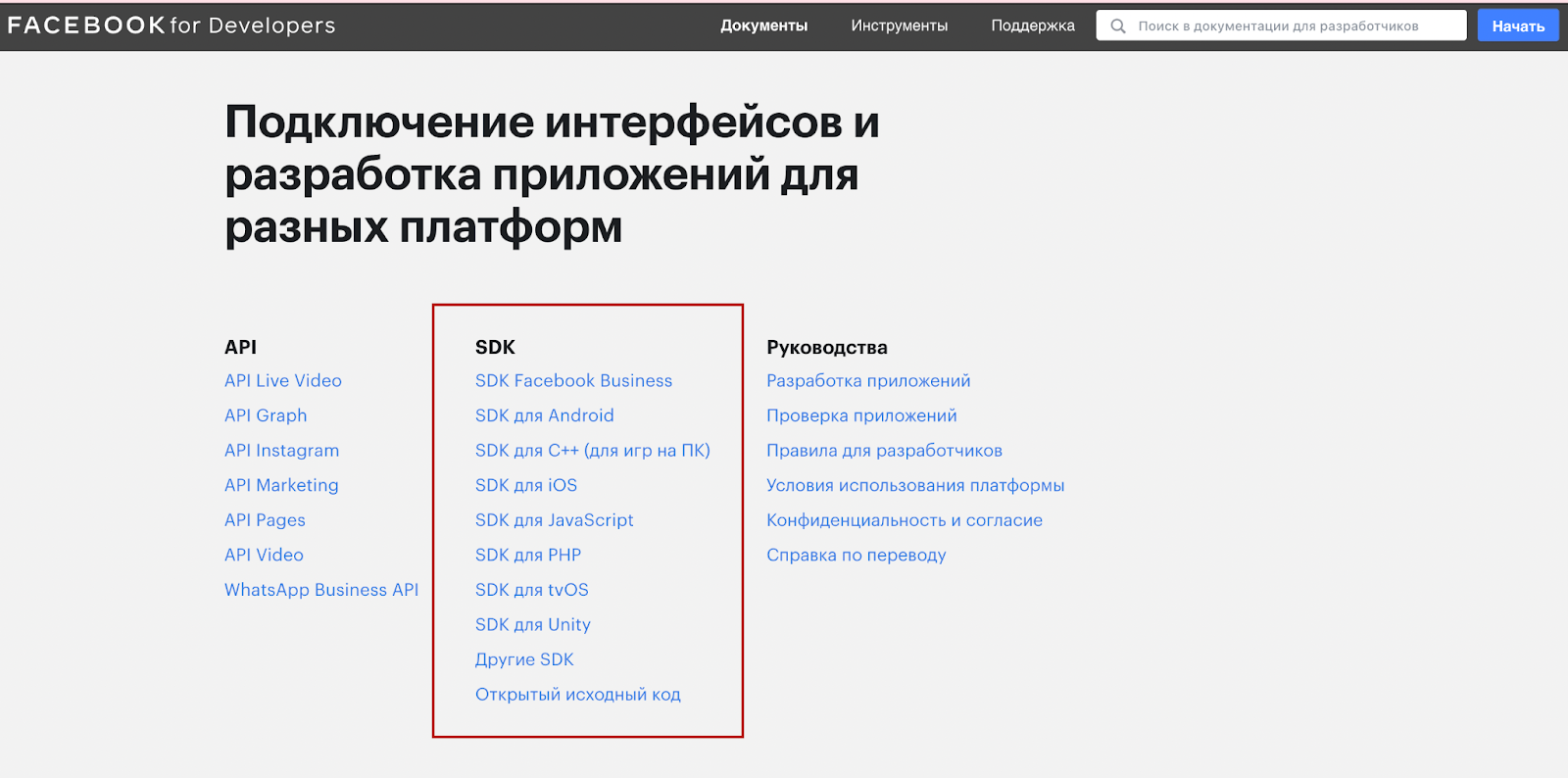Open SDK для C++ (для игр на ПК)
The image size is (1568, 778).
tap(593, 451)
